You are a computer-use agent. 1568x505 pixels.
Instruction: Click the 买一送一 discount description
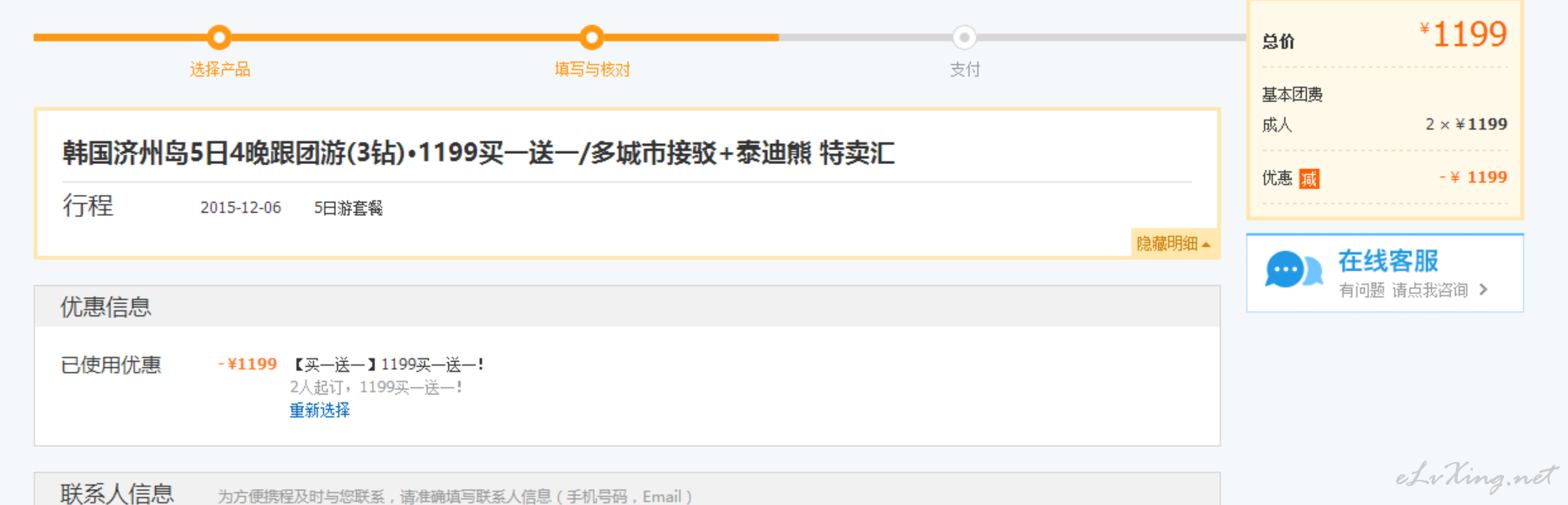pyautogui.click(x=388, y=364)
